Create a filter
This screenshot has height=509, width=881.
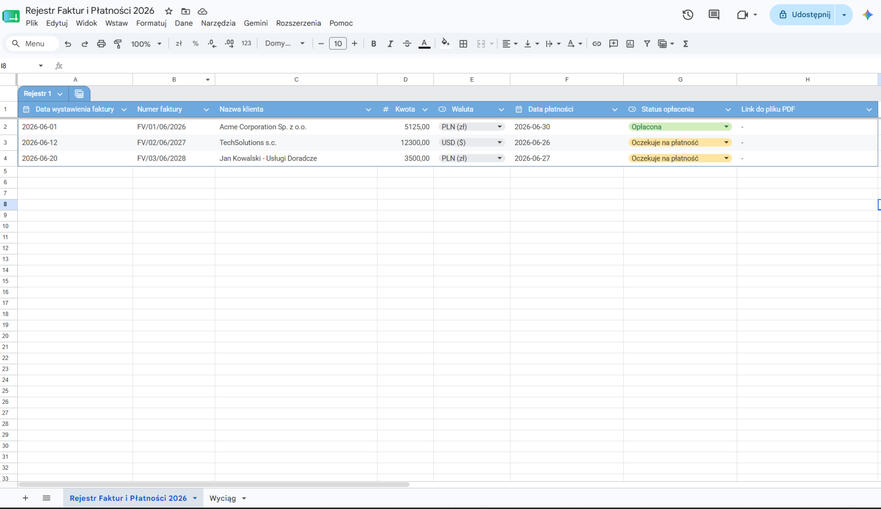(x=647, y=44)
